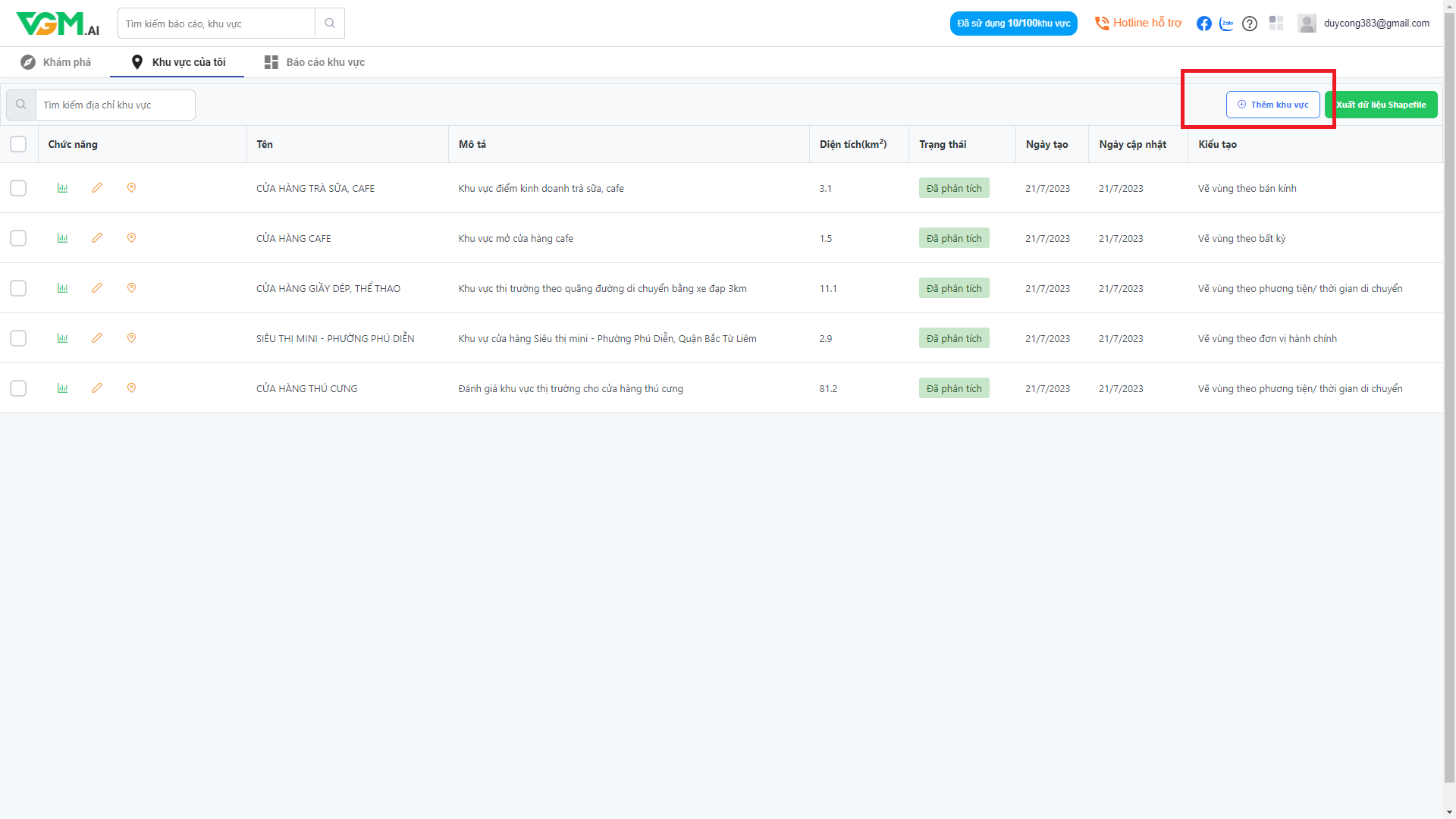Check the CỬA HÀNG TRÀ SỮA, CAFE row checkbox

[x=18, y=188]
